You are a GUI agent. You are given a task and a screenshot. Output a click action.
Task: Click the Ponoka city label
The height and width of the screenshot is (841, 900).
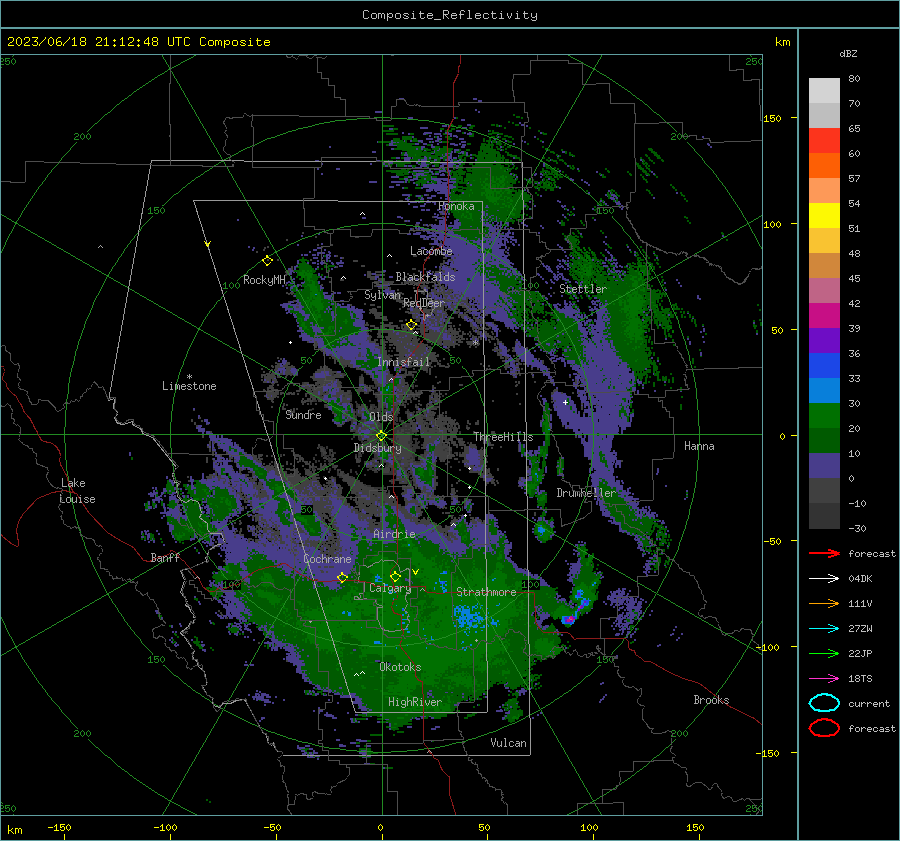tap(456, 206)
